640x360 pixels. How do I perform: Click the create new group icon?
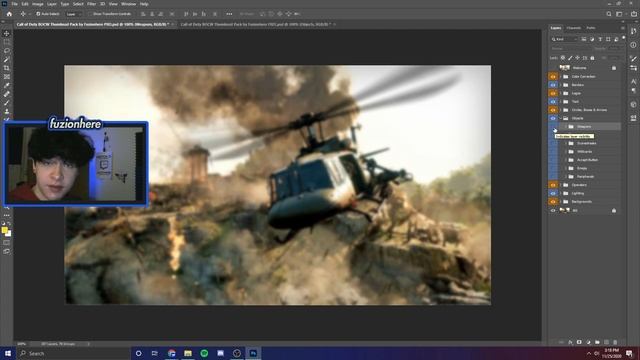click(597, 342)
